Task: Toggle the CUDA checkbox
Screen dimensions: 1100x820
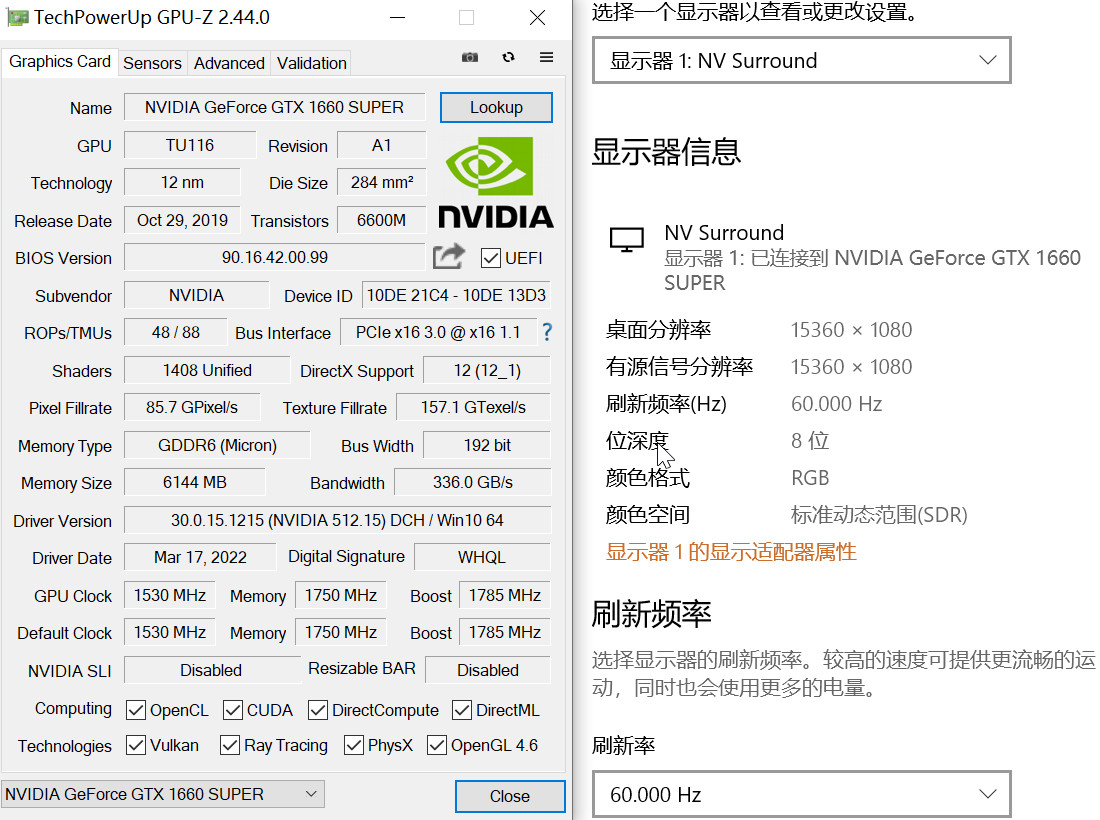Action: 232,710
